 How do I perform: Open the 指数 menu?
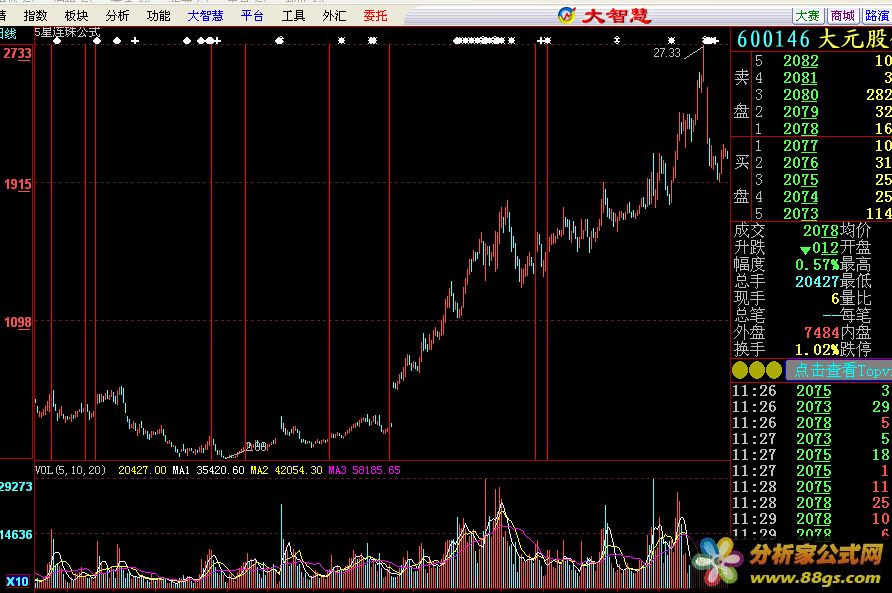click(x=35, y=15)
